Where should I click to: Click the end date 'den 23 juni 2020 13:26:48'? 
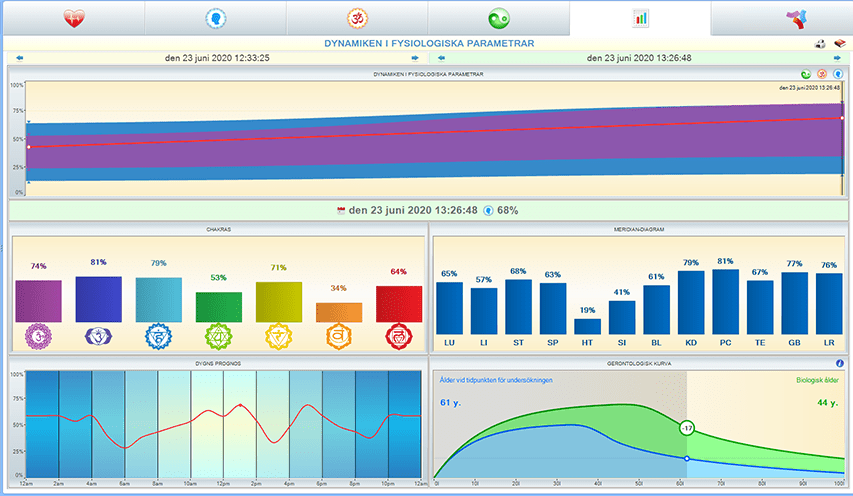638,58
